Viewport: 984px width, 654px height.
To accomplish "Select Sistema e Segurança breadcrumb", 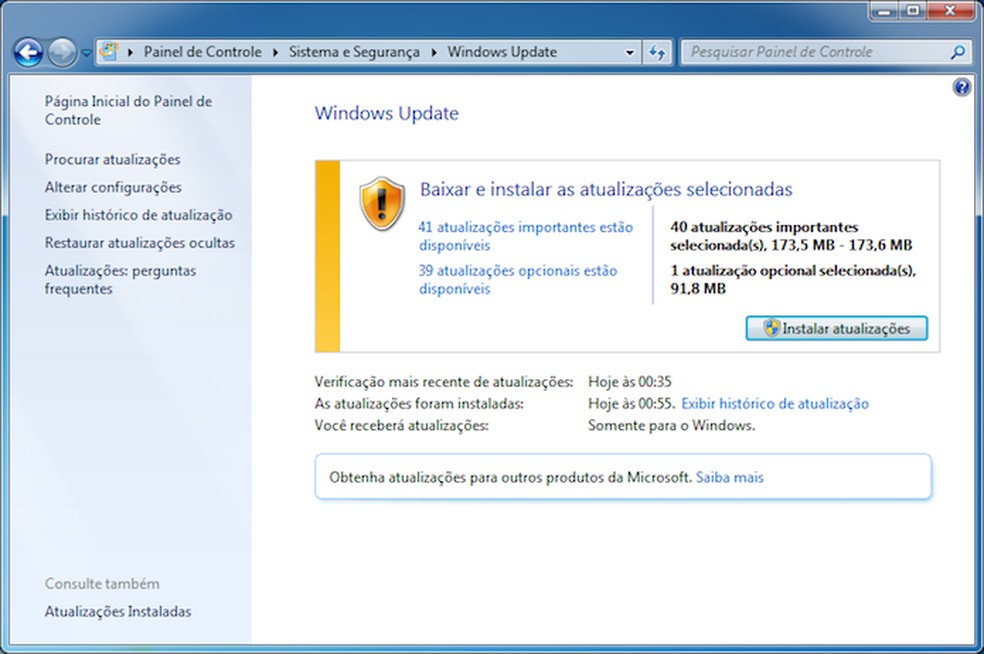I will (x=354, y=52).
